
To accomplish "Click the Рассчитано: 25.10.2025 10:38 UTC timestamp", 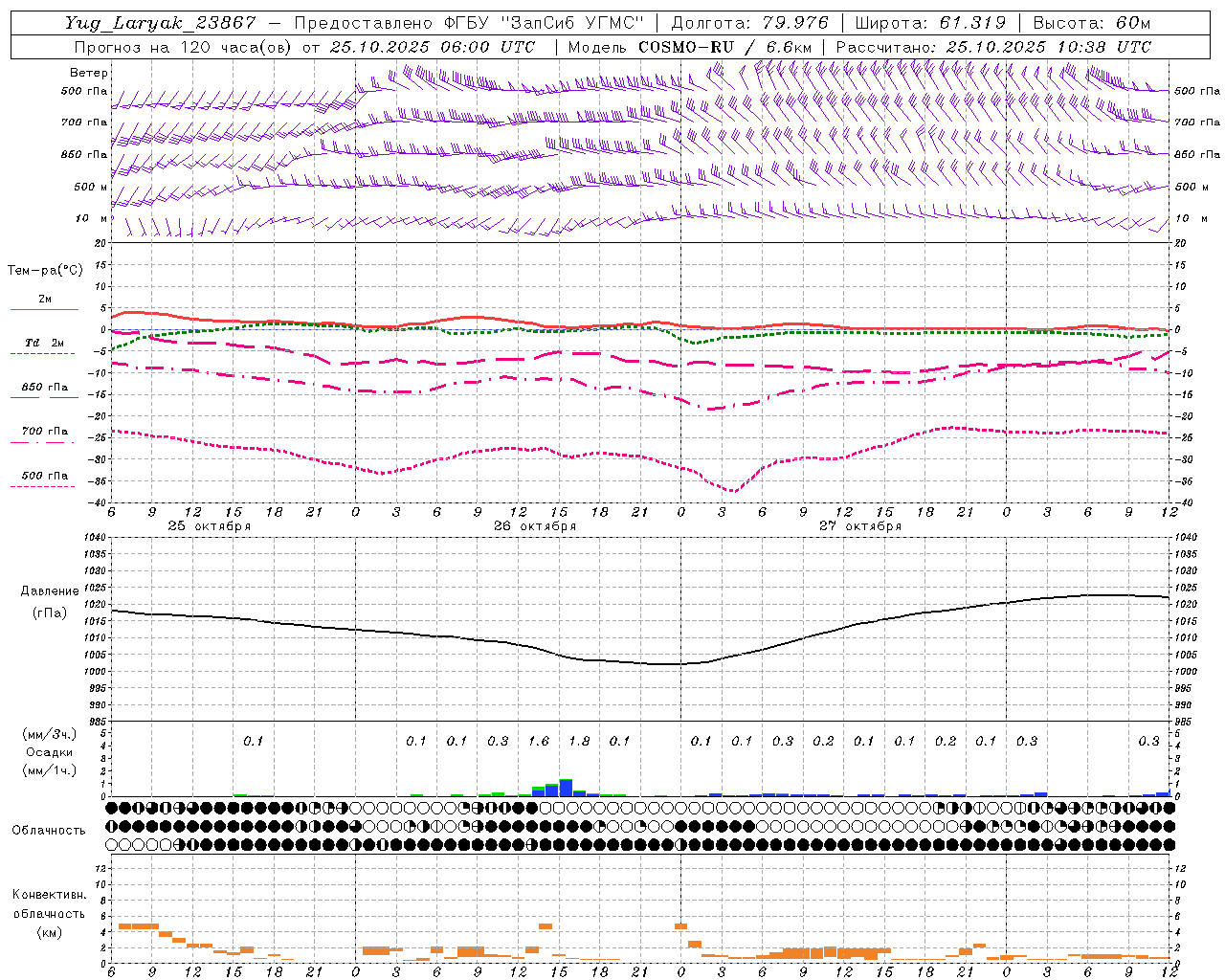I will pos(993,46).
